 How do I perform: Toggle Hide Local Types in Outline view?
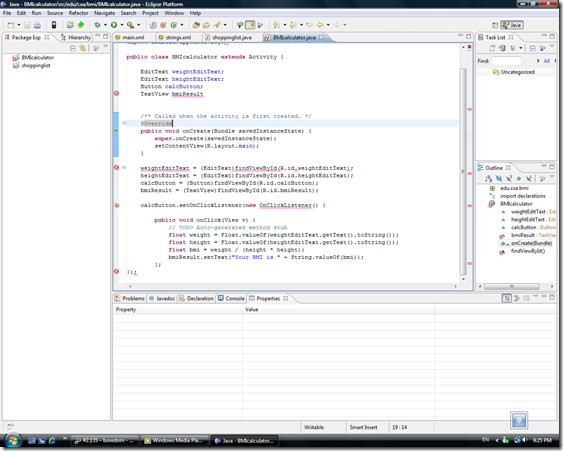(x=529, y=178)
